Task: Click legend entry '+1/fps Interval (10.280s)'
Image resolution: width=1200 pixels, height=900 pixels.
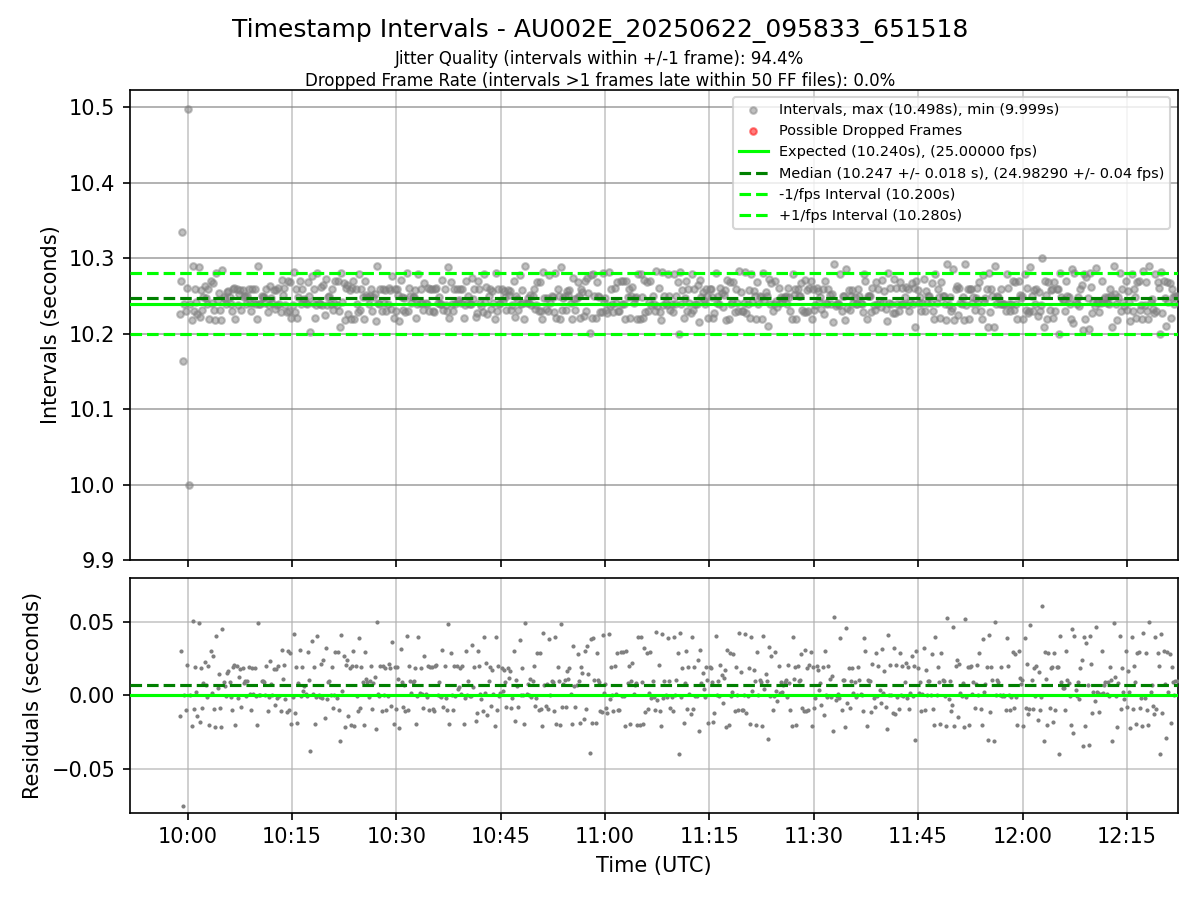Action: 870,215
